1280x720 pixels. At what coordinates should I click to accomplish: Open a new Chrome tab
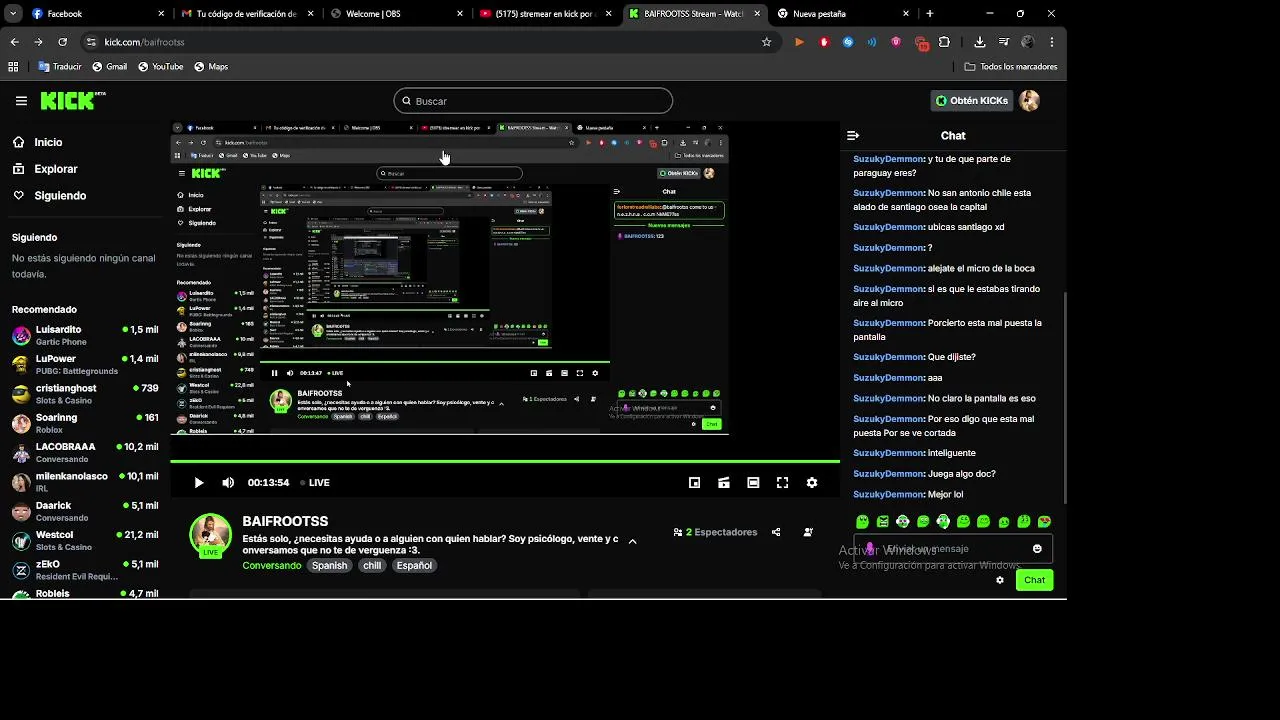[930, 14]
